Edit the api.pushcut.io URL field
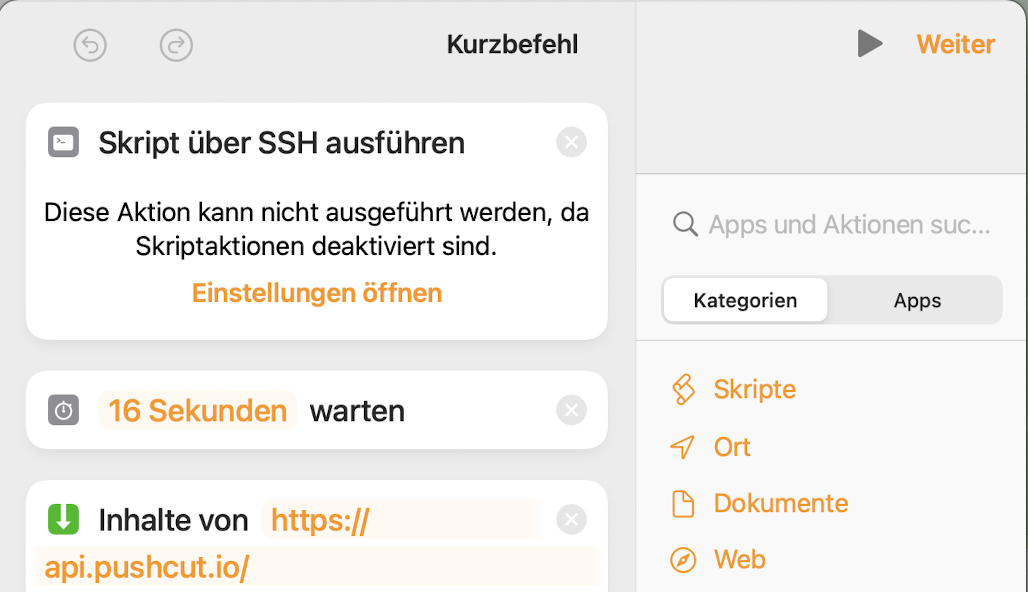The height and width of the screenshot is (592, 1028). pyautogui.click(x=146, y=568)
